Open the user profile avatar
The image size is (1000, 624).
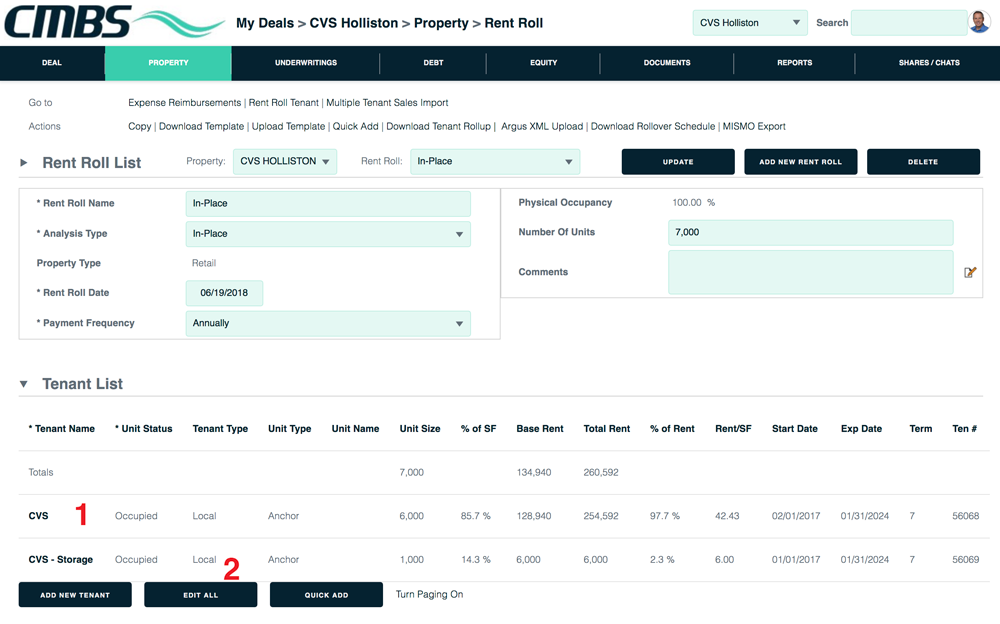point(979,22)
